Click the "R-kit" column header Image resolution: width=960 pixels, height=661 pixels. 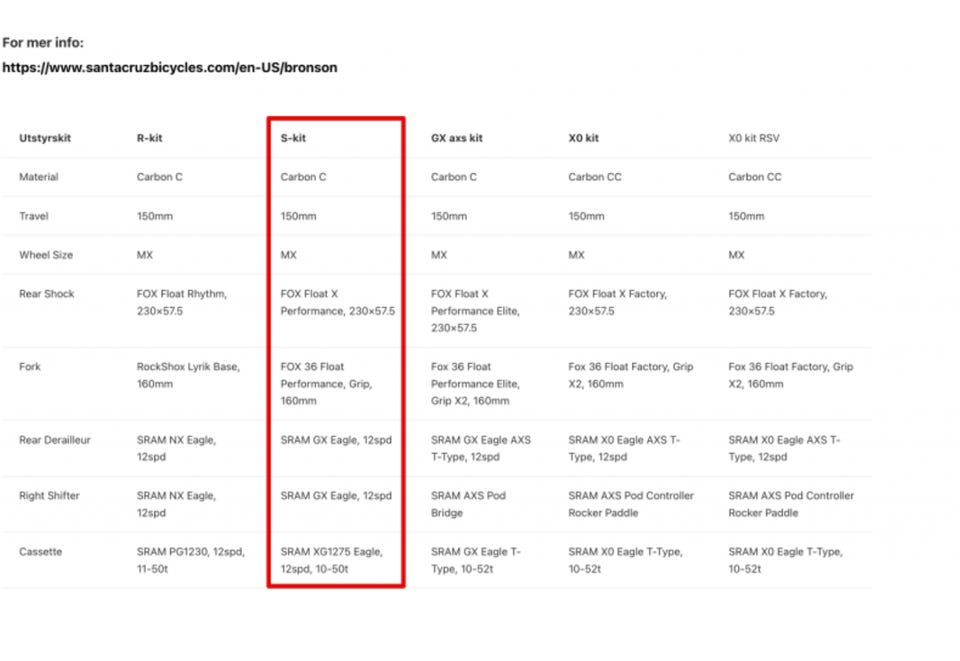tap(149, 138)
